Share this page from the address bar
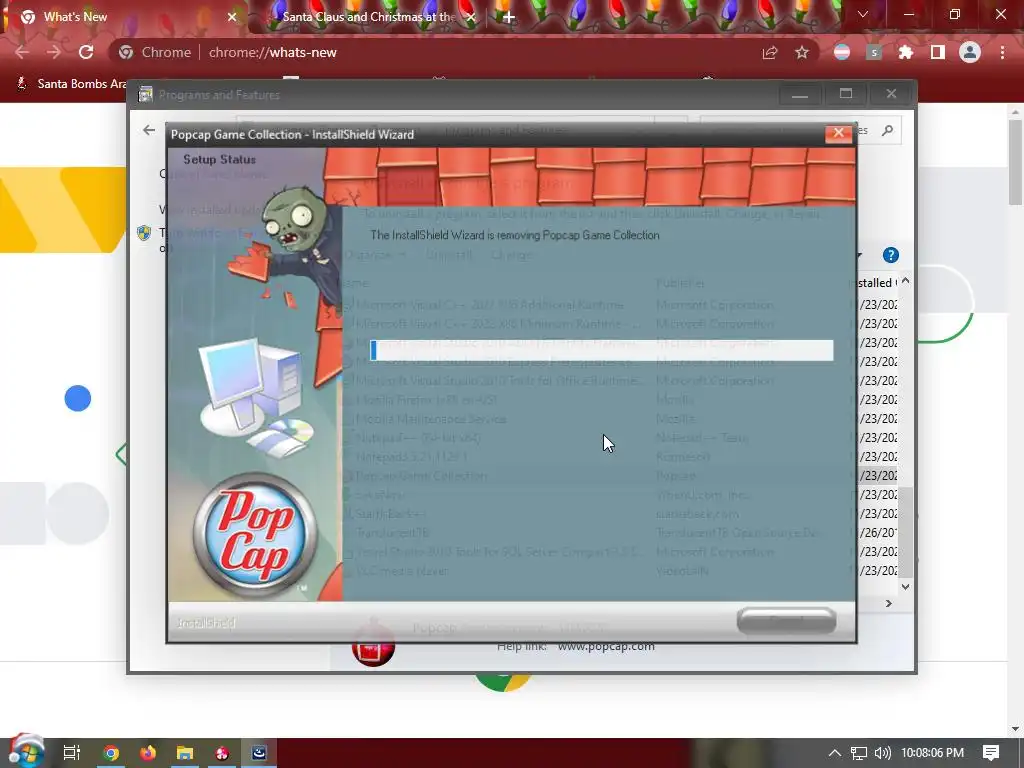This screenshot has width=1024, height=768. [x=770, y=52]
